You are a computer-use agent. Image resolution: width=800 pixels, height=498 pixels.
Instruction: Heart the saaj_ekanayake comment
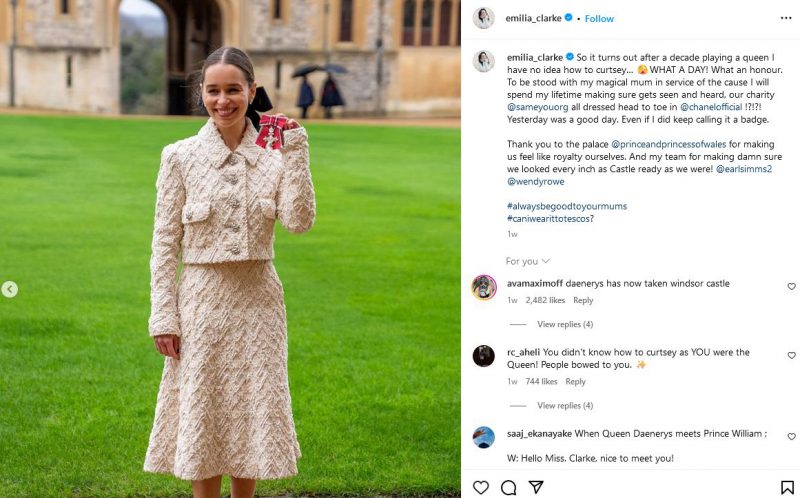point(791,437)
